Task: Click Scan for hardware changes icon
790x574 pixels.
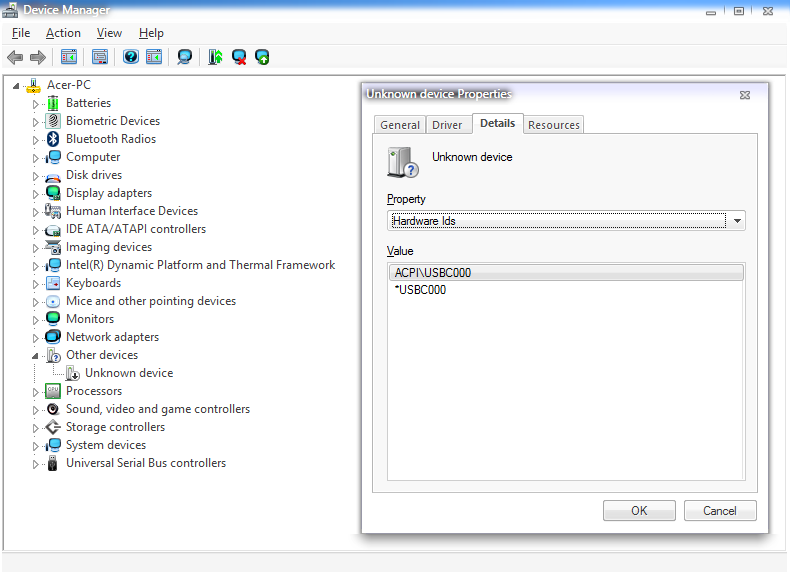Action: click(x=185, y=57)
